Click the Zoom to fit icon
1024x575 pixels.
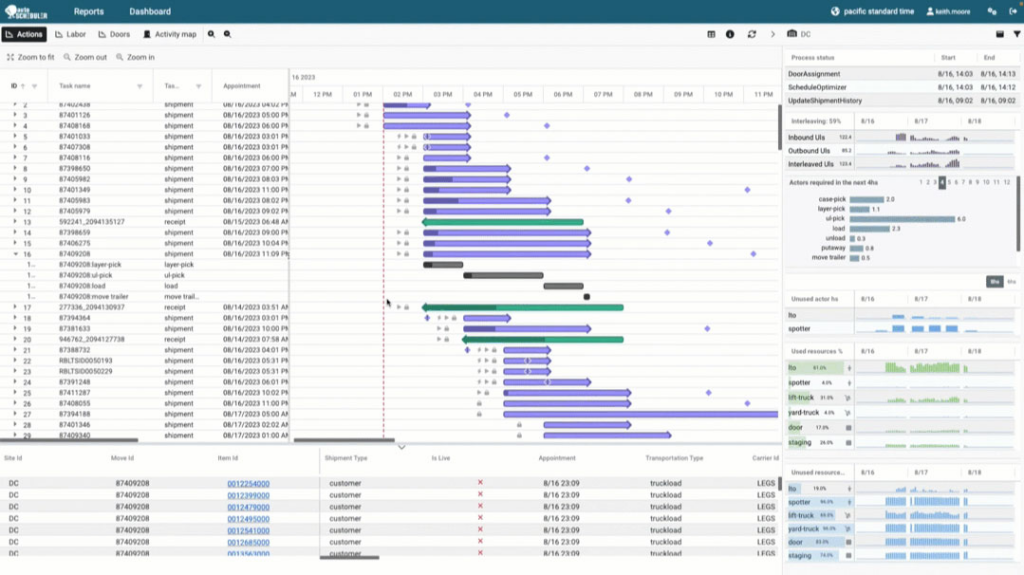[x=10, y=58]
